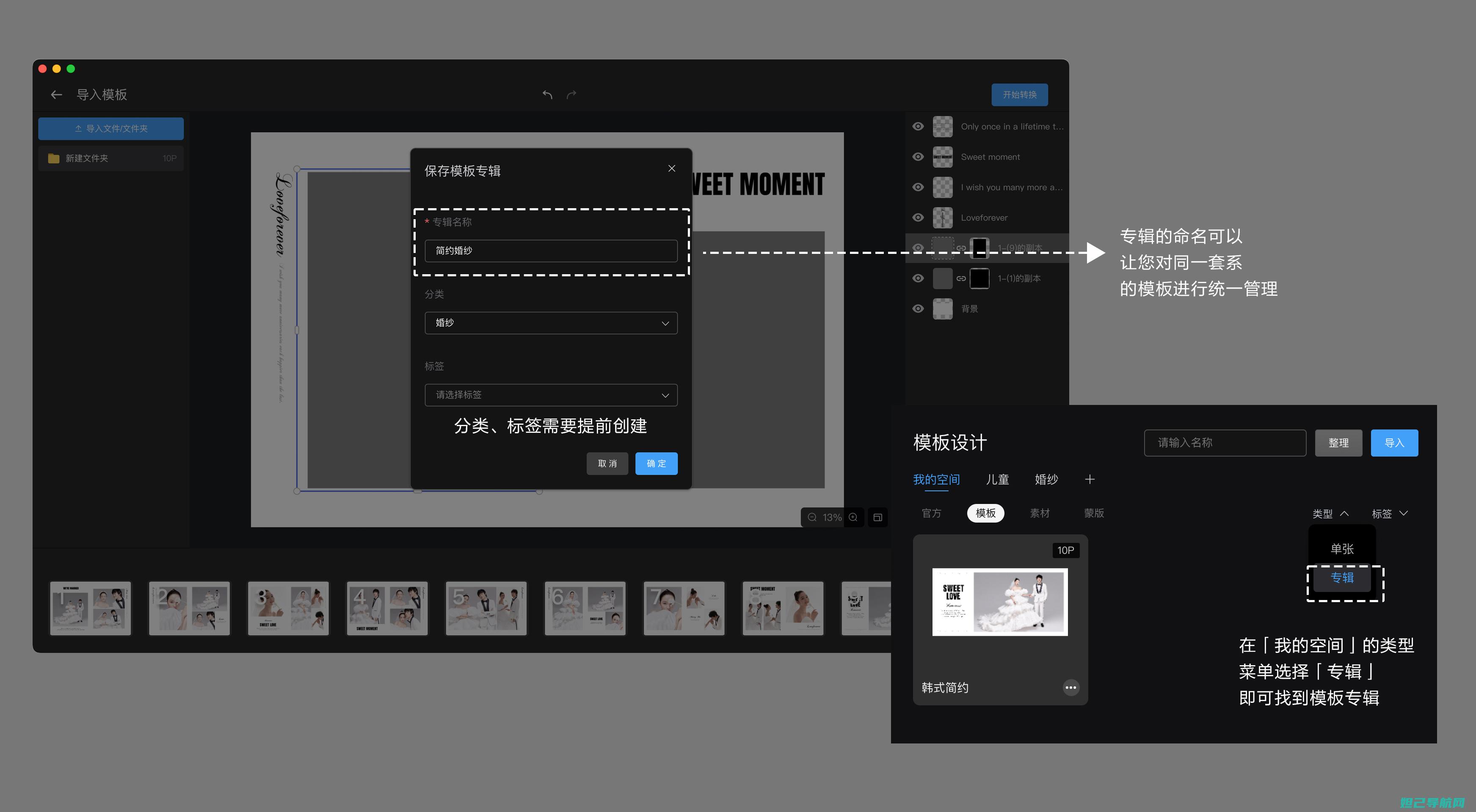Open page 3 thumbnail in the filmstrip

click(x=288, y=608)
